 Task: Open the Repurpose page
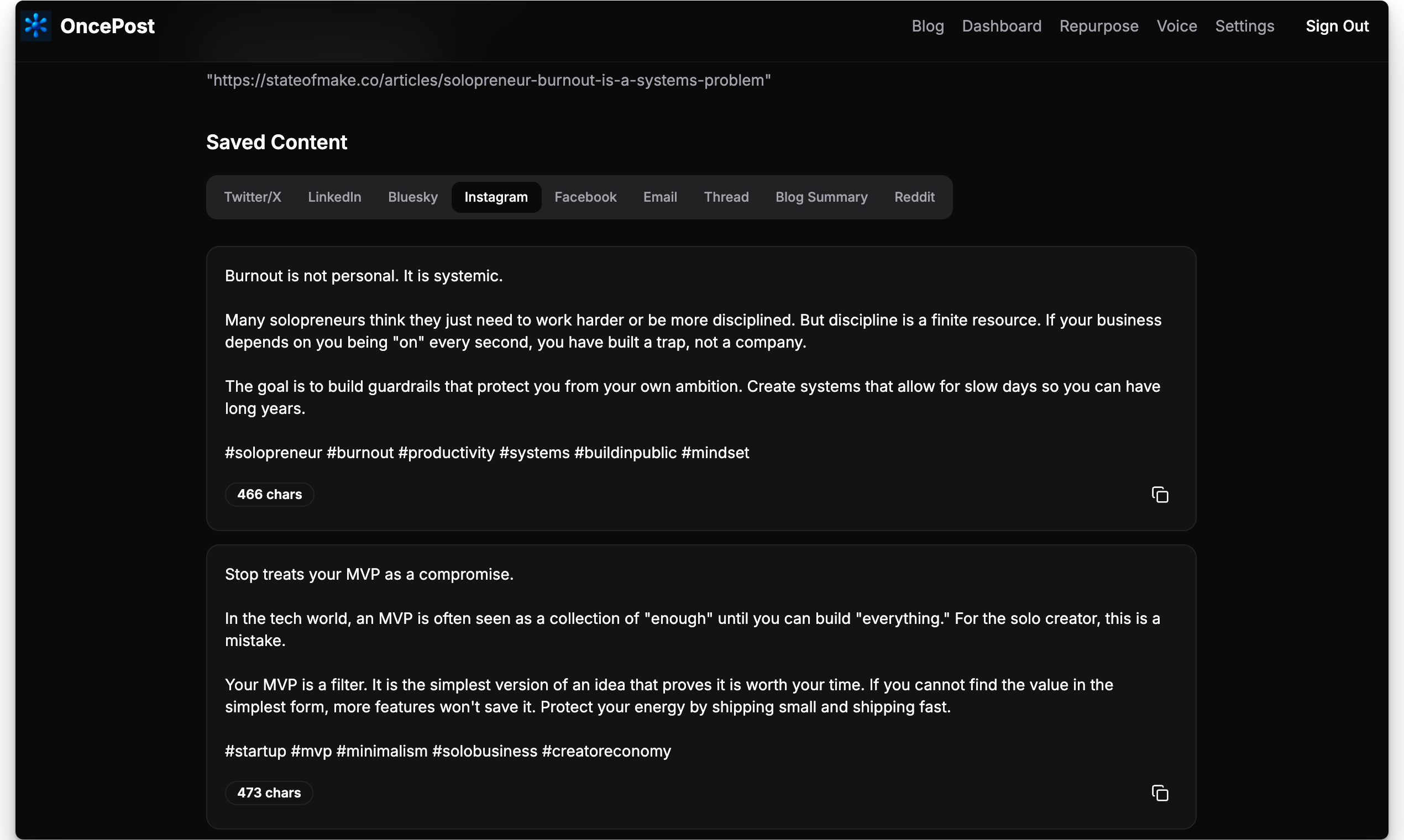tap(1098, 26)
